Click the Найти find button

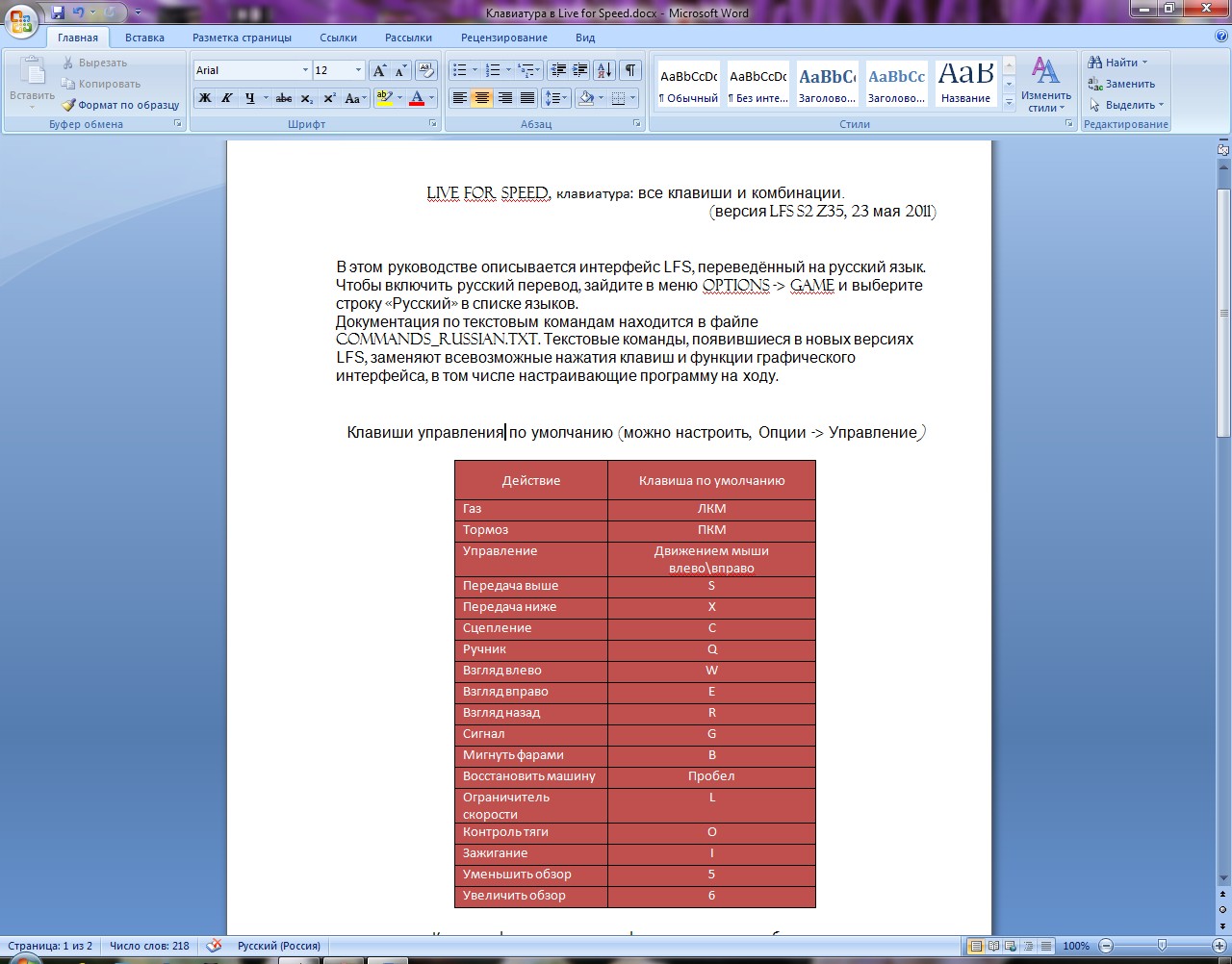click(1118, 63)
